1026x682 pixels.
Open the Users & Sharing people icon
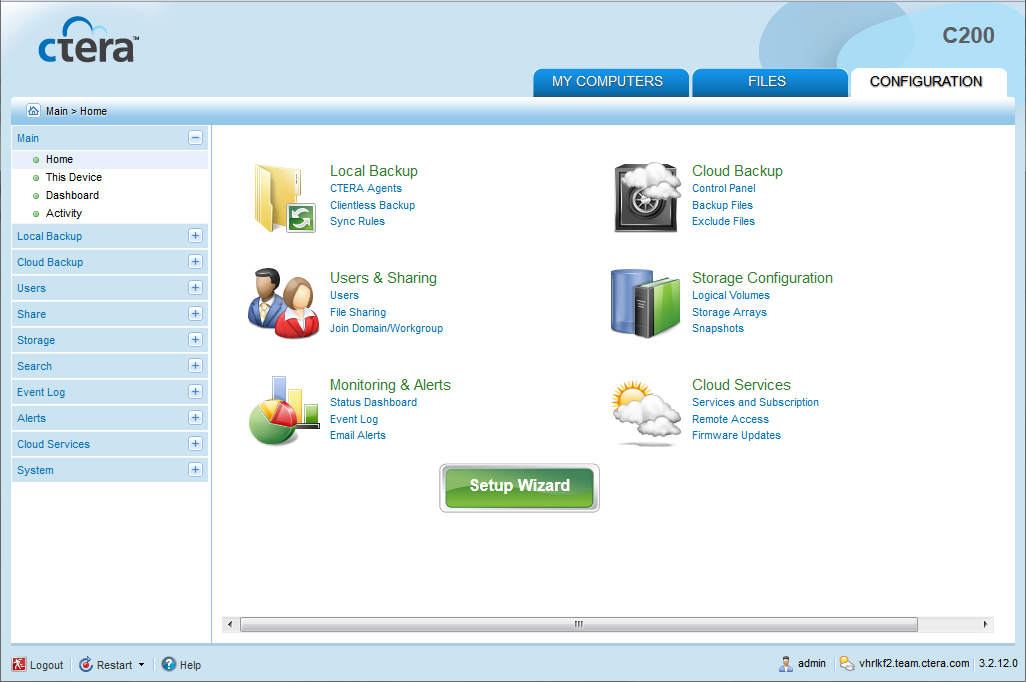283,303
